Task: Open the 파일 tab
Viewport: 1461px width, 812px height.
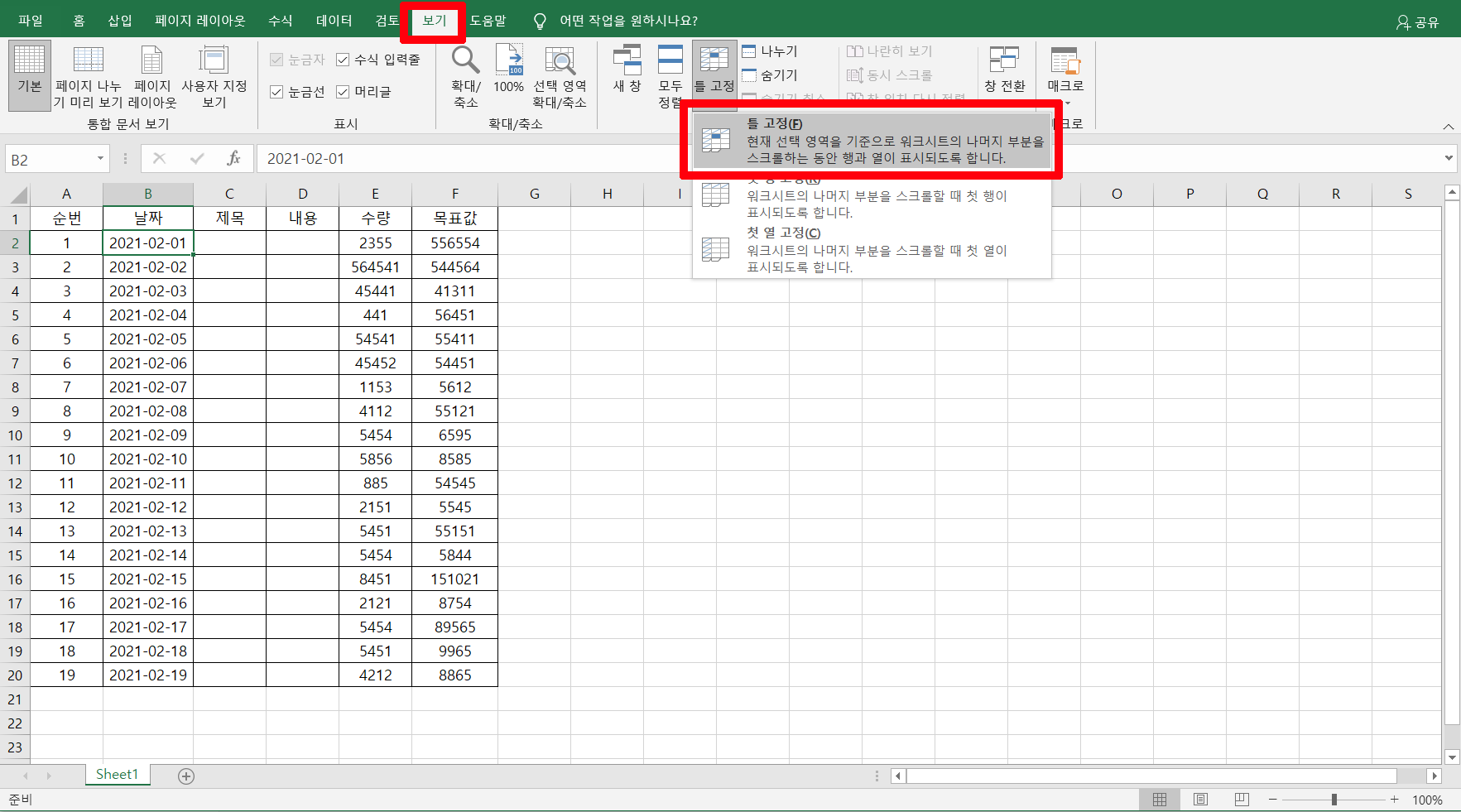Action: (31, 21)
